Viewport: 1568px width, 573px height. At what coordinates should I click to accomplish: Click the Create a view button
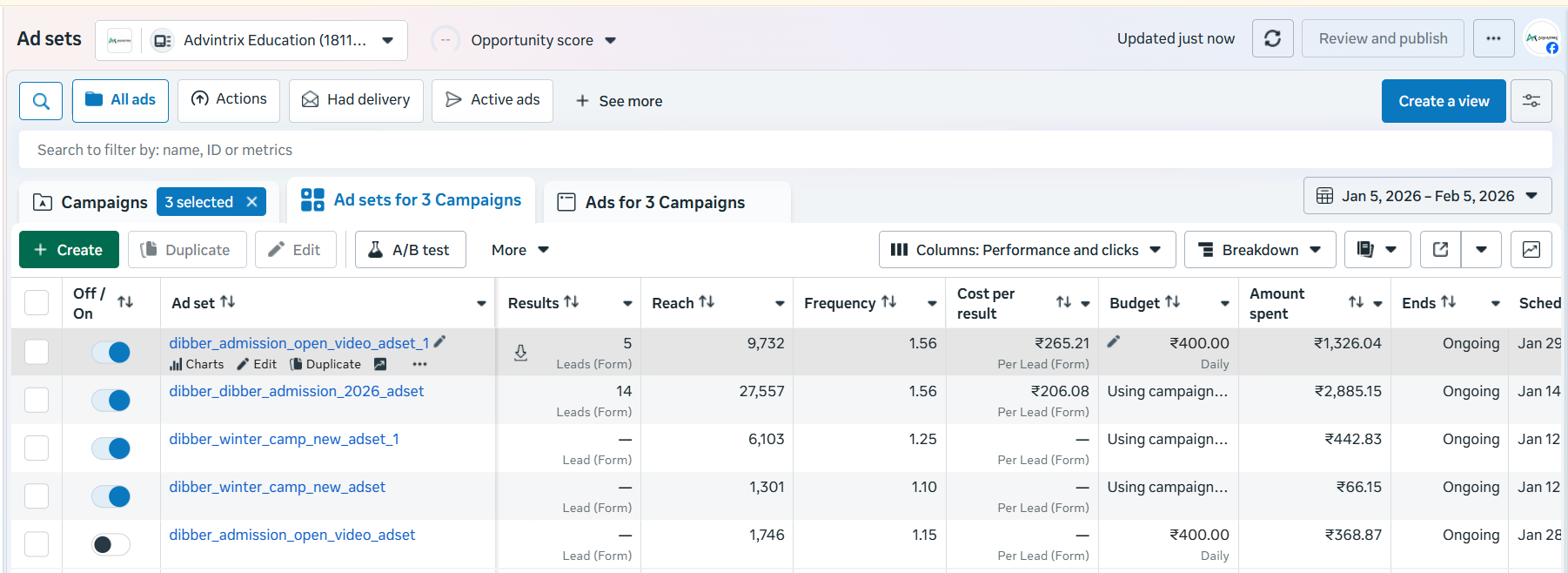click(1444, 101)
